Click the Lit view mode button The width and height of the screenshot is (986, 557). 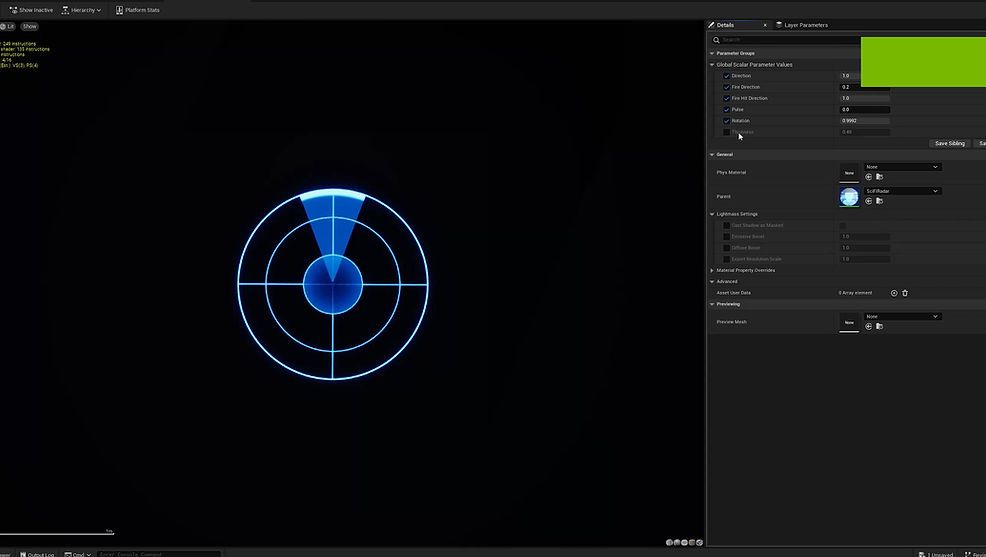[7, 26]
